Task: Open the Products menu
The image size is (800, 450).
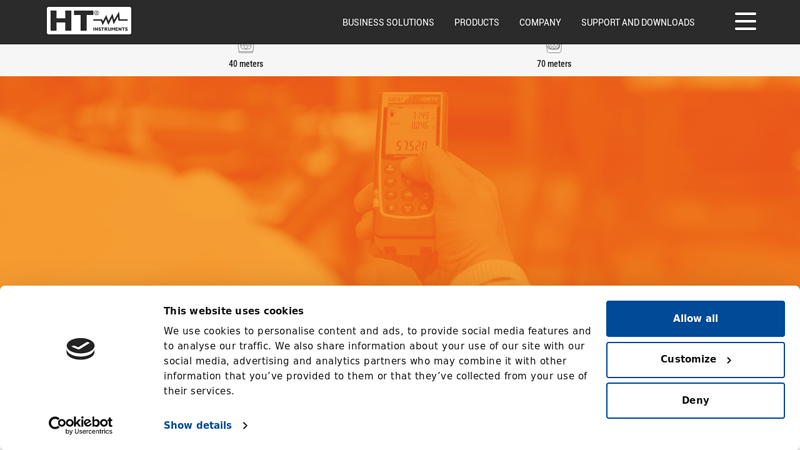Action: (477, 22)
